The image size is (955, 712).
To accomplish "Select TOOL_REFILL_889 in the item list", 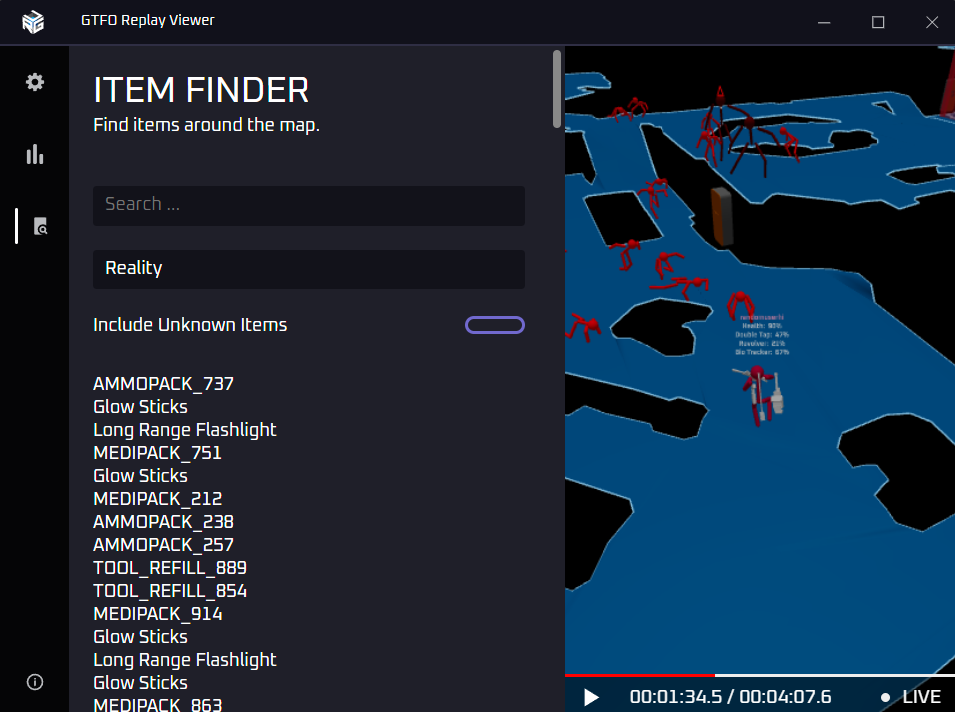I will [170, 568].
